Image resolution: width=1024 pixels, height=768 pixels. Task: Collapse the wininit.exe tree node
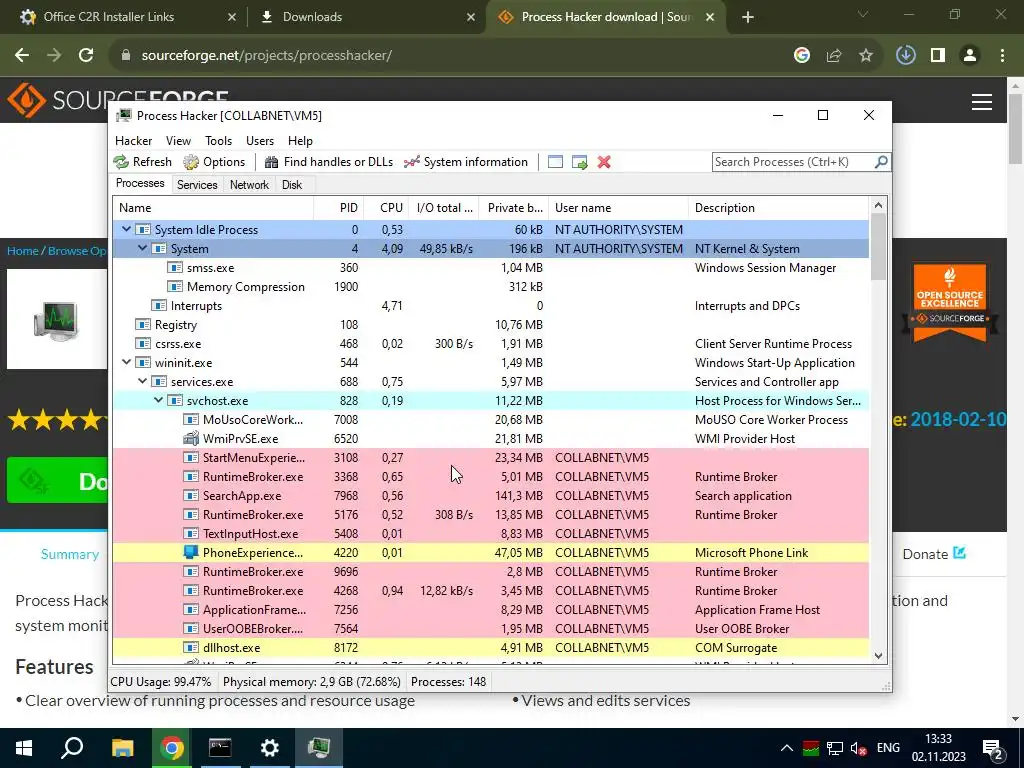(126, 362)
